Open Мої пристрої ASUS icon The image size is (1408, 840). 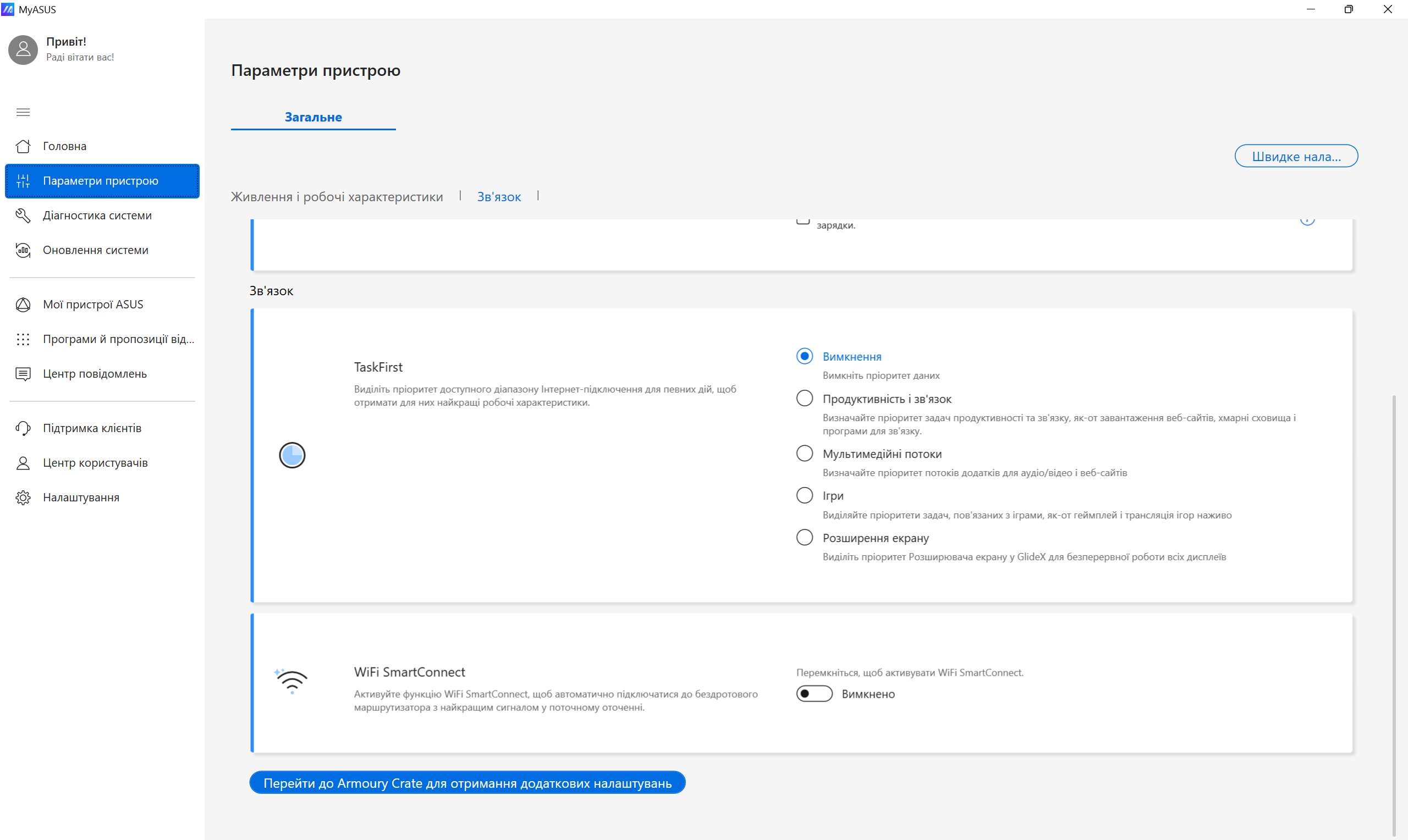pos(23,305)
